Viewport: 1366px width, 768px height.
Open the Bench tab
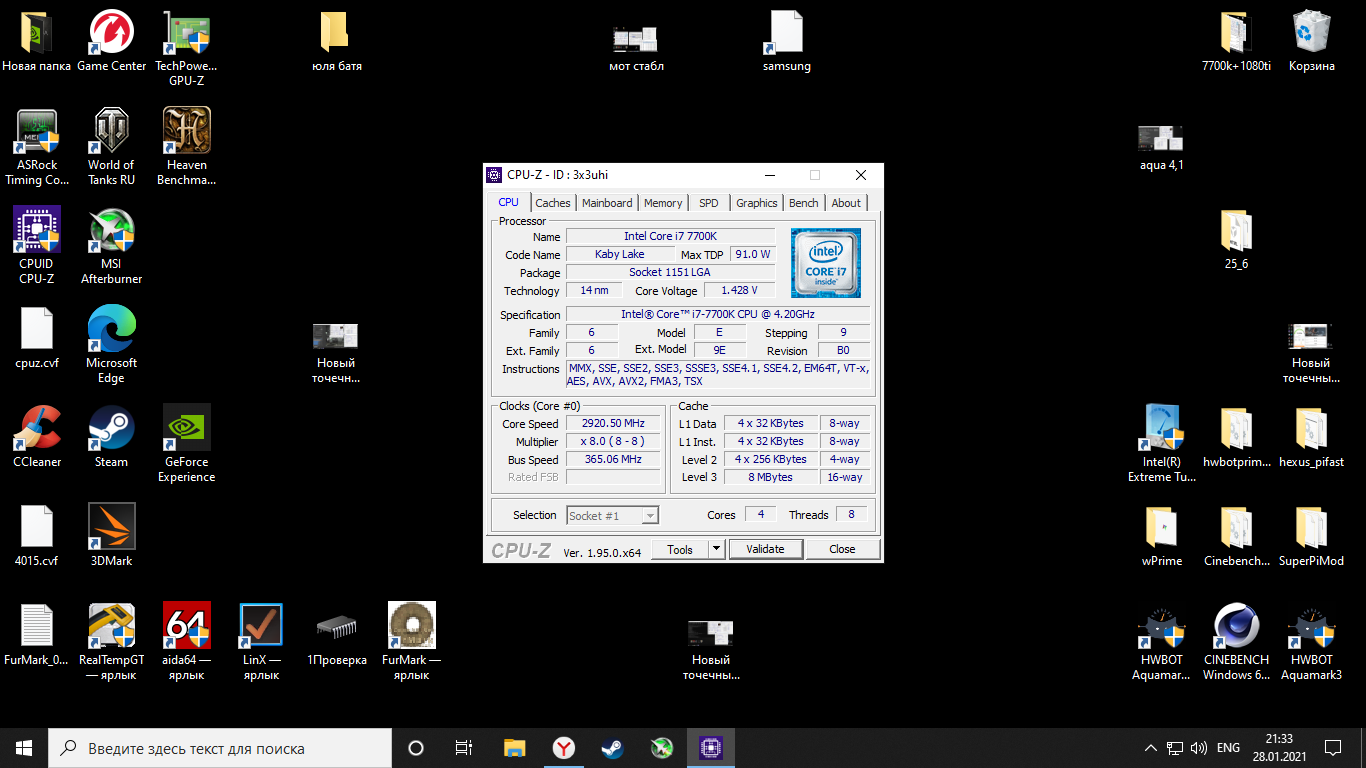[x=804, y=203]
